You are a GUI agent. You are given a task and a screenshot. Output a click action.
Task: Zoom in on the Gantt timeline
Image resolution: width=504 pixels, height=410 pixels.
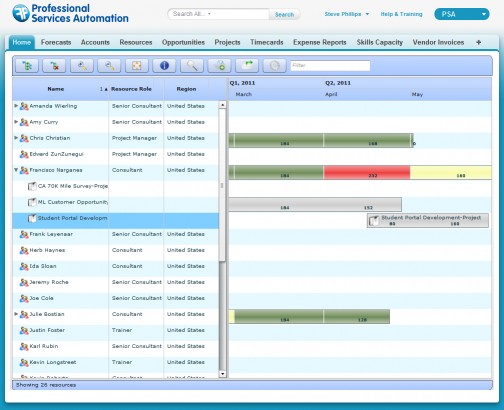pyautogui.click(x=82, y=66)
